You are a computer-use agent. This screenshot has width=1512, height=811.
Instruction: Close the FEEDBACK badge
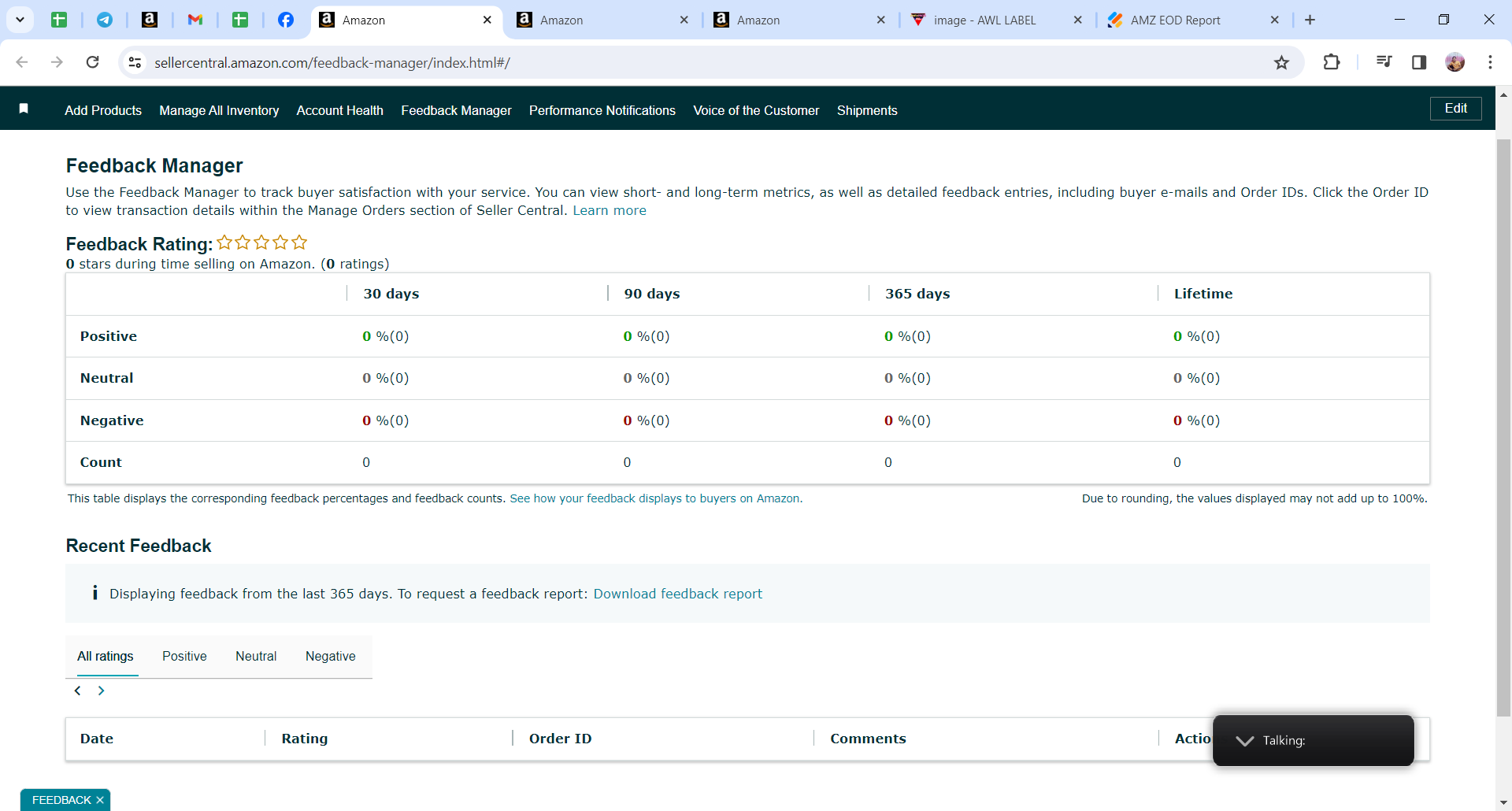pyautogui.click(x=100, y=800)
